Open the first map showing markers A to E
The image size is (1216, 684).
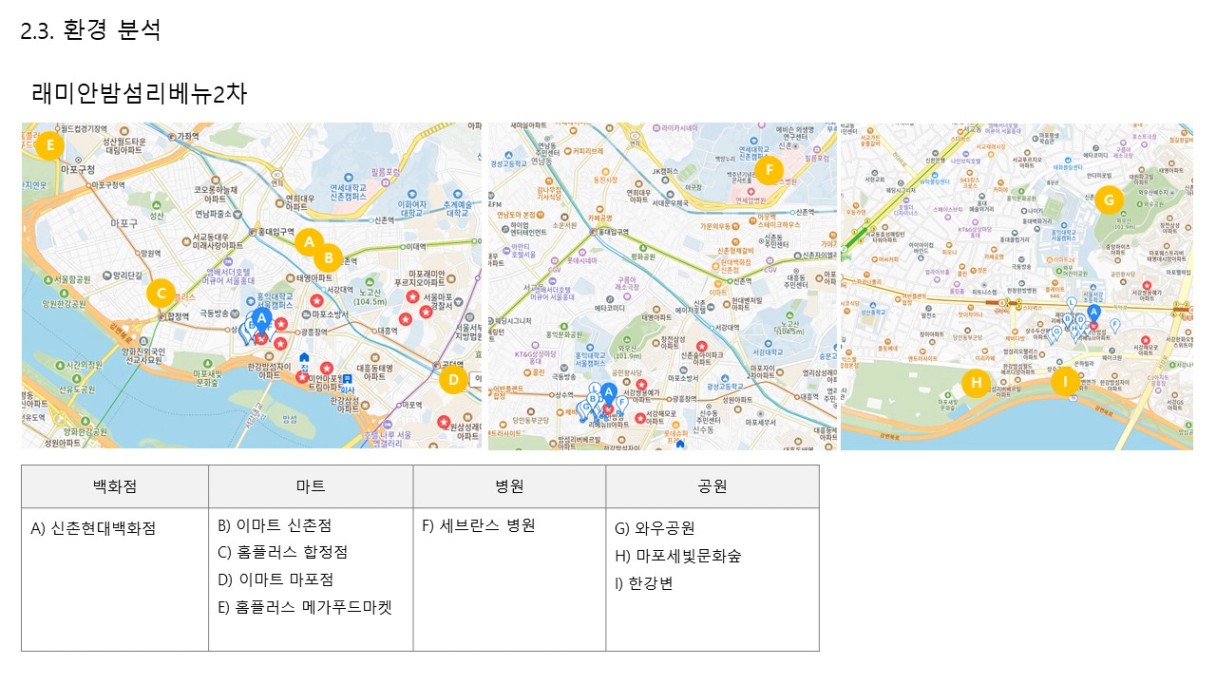tap(251, 286)
